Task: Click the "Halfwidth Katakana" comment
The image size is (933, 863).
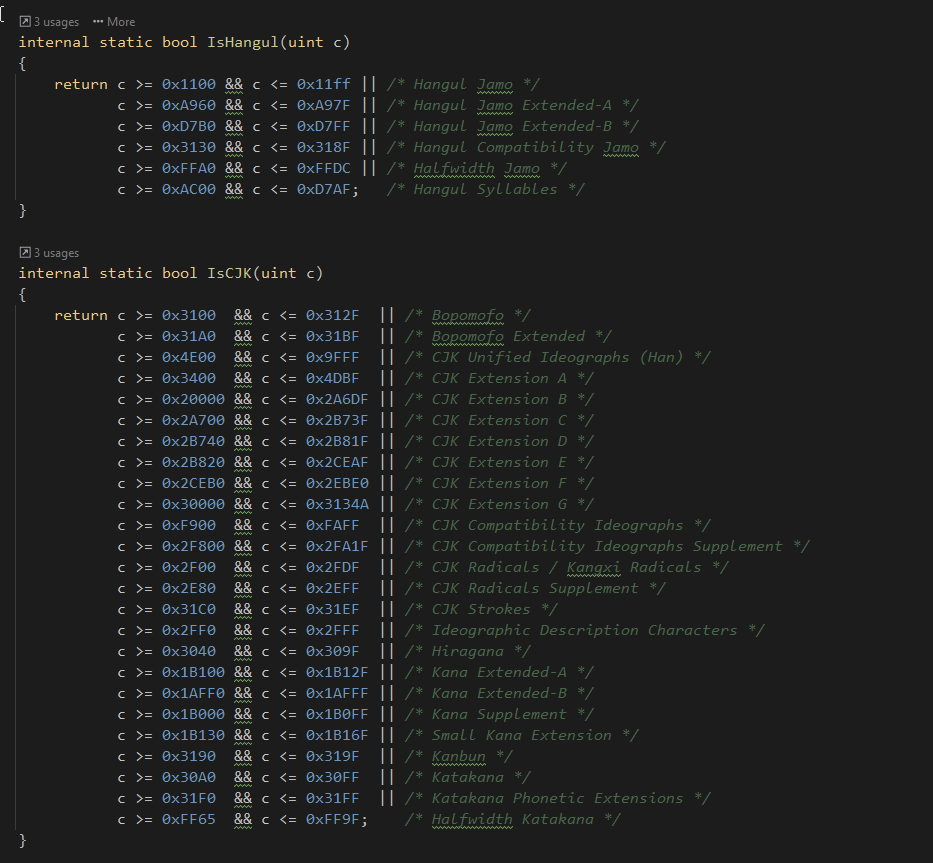Action: [x=513, y=819]
